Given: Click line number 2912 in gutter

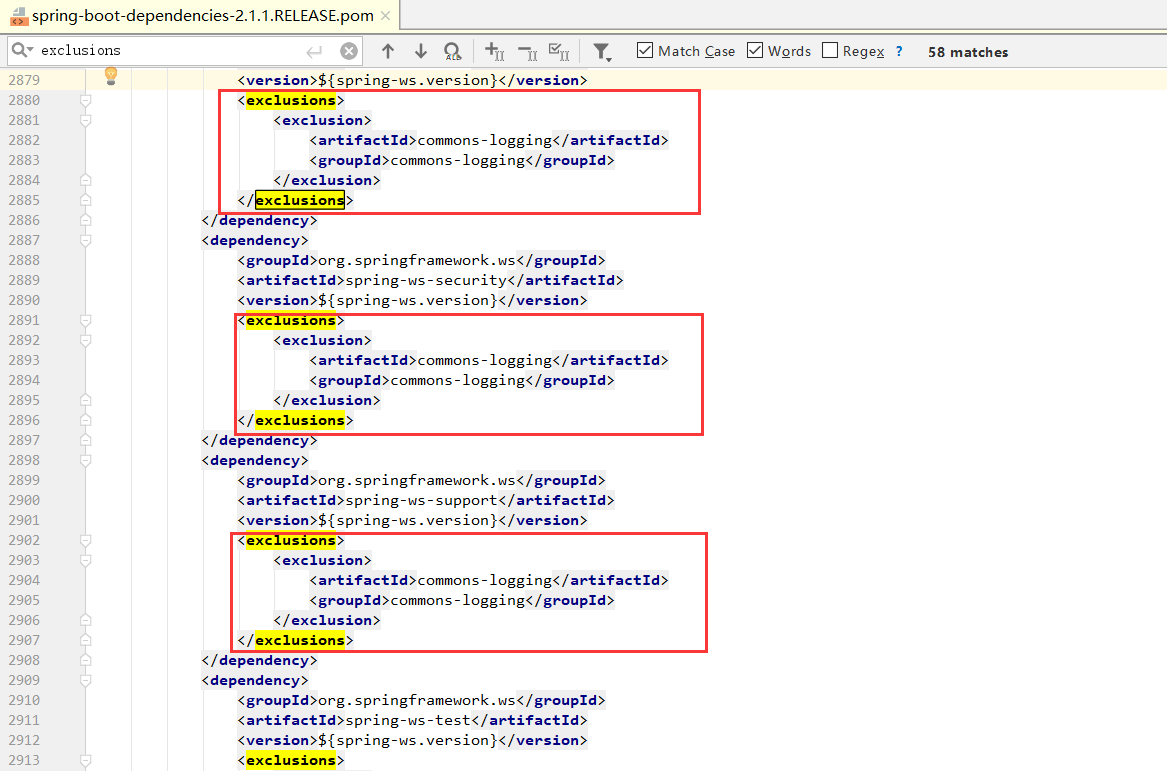Looking at the screenshot, I should point(24,740).
